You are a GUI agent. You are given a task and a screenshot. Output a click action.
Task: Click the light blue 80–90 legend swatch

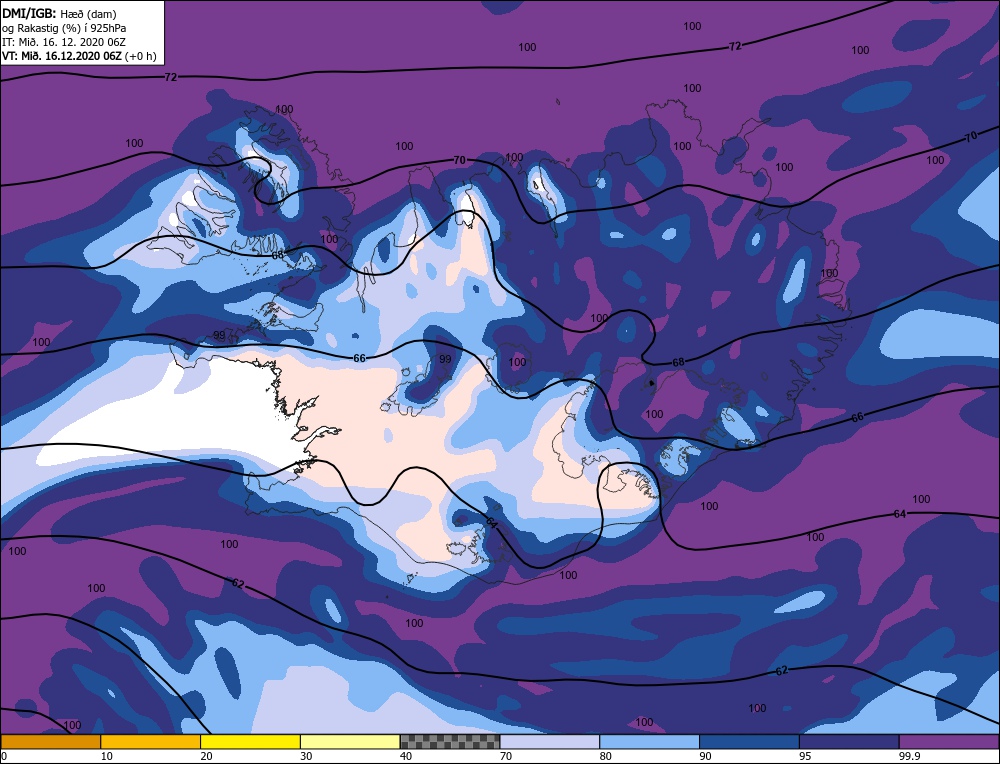(649, 741)
